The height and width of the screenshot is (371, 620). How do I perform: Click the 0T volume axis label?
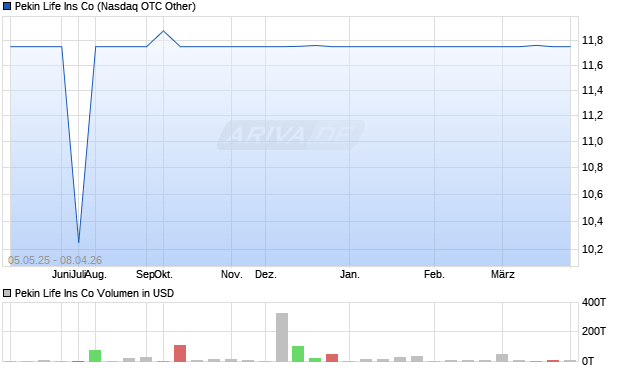(588, 361)
